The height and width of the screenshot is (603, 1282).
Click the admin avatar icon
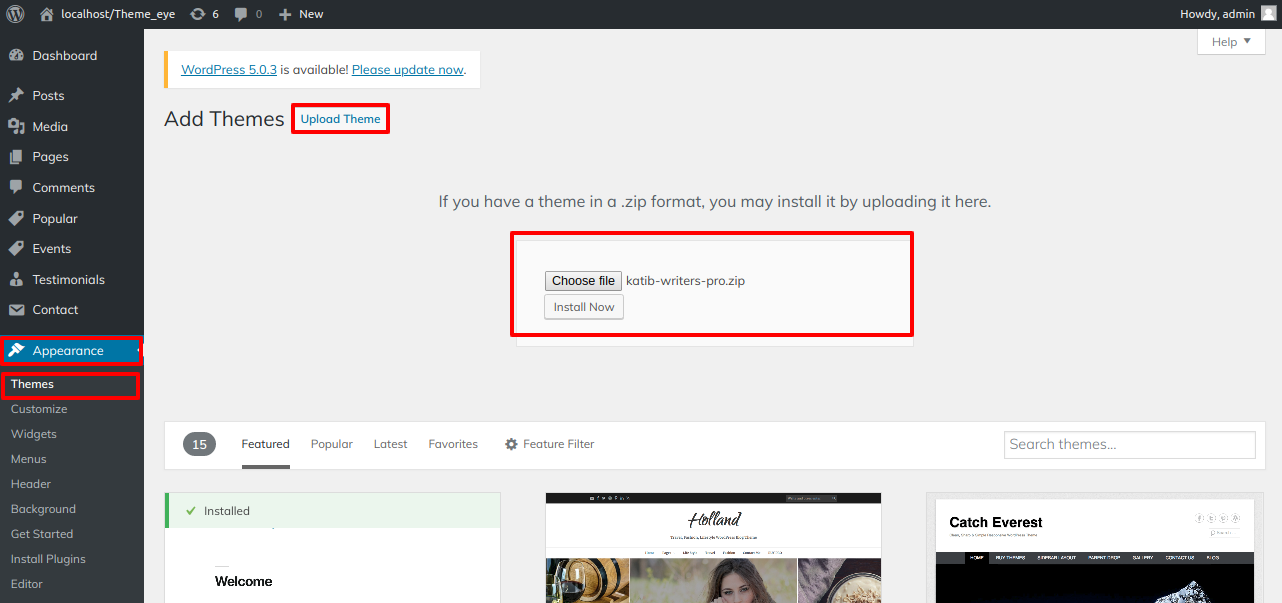1268,14
